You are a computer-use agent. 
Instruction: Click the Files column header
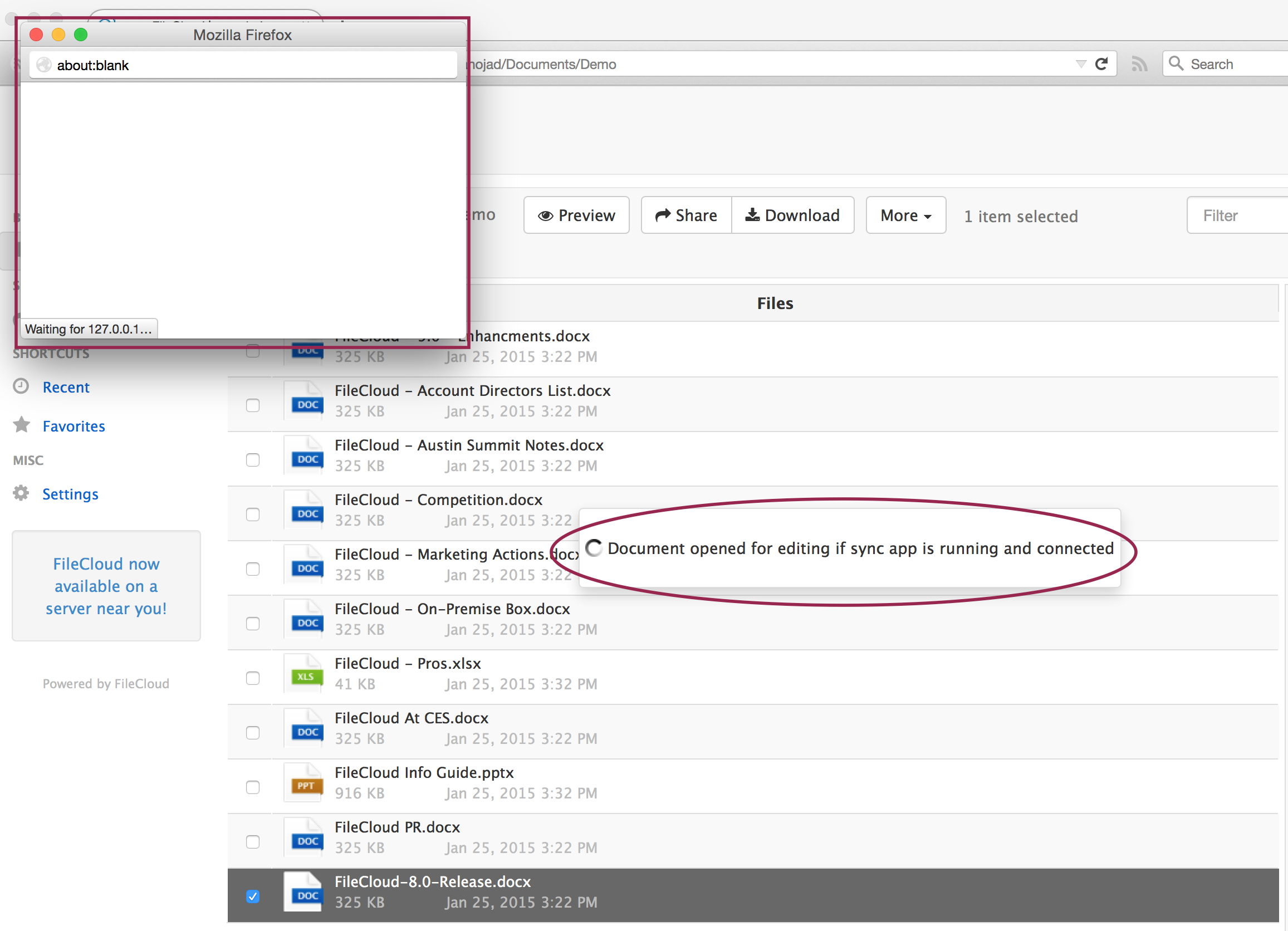(x=775, y=303)
